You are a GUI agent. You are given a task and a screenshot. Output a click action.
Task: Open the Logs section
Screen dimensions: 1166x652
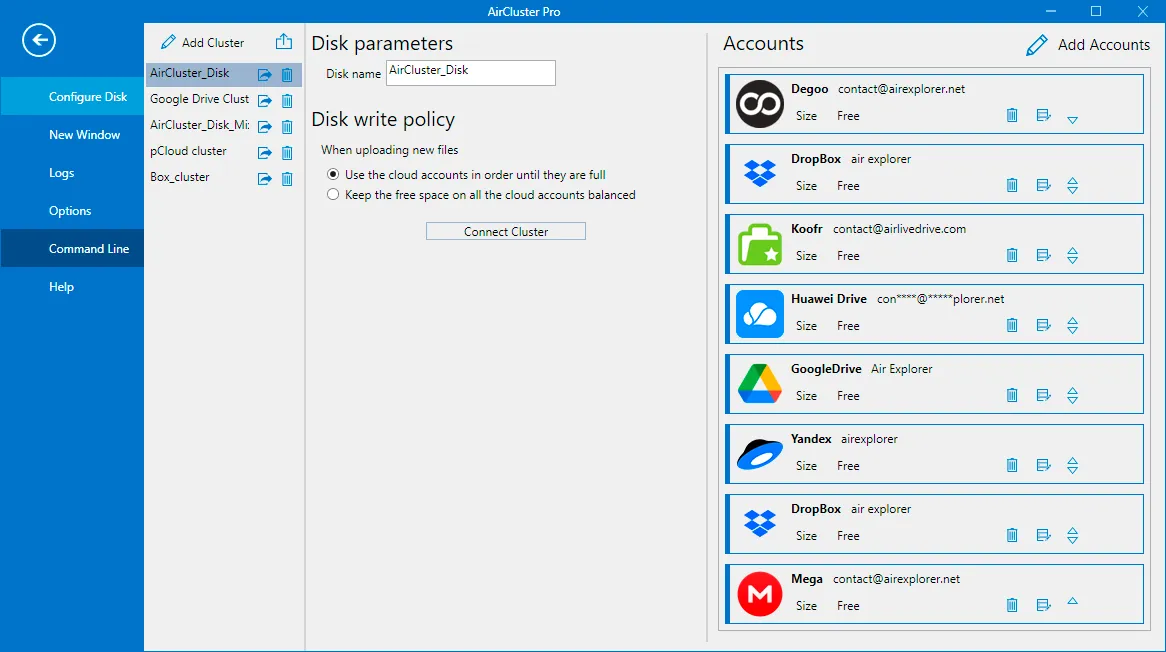[x=72, y=172]
